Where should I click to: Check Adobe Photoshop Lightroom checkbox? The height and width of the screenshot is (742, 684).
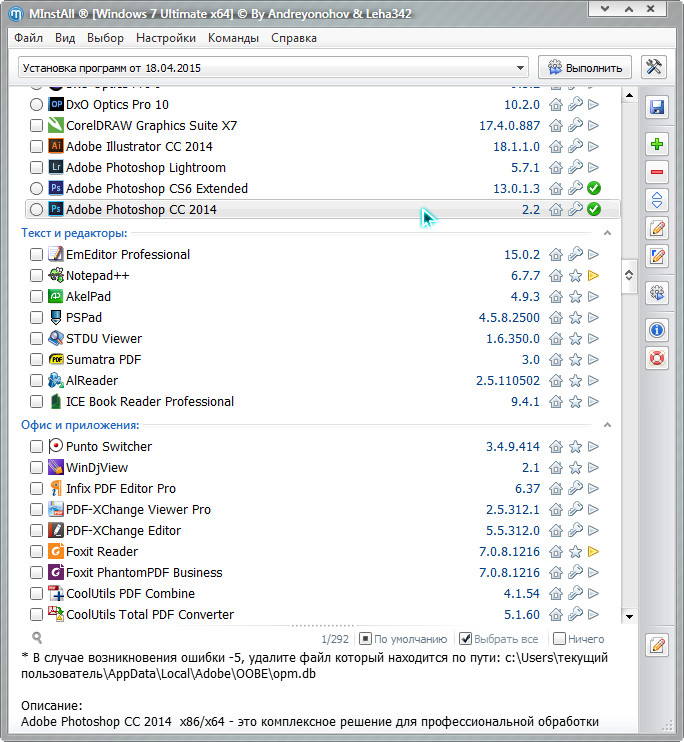pyautogui.click(x=36, y=168)
